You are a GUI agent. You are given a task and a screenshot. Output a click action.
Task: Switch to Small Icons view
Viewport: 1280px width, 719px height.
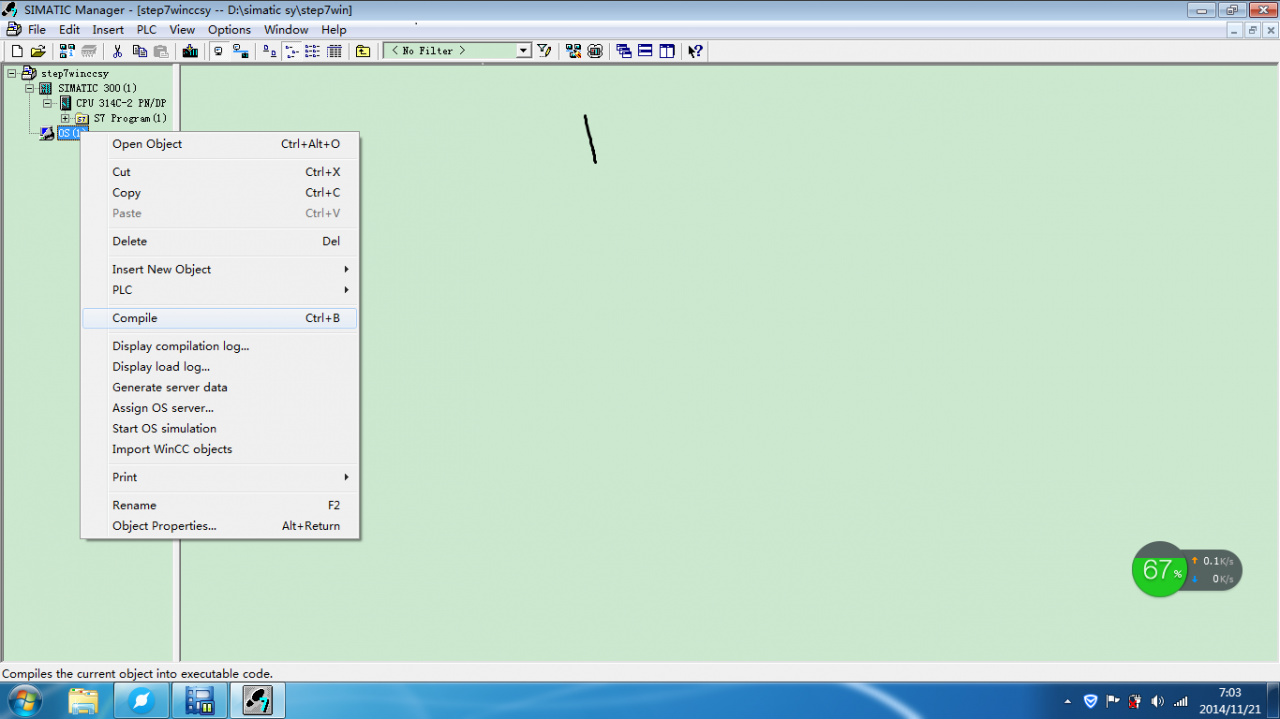[291, 51]
